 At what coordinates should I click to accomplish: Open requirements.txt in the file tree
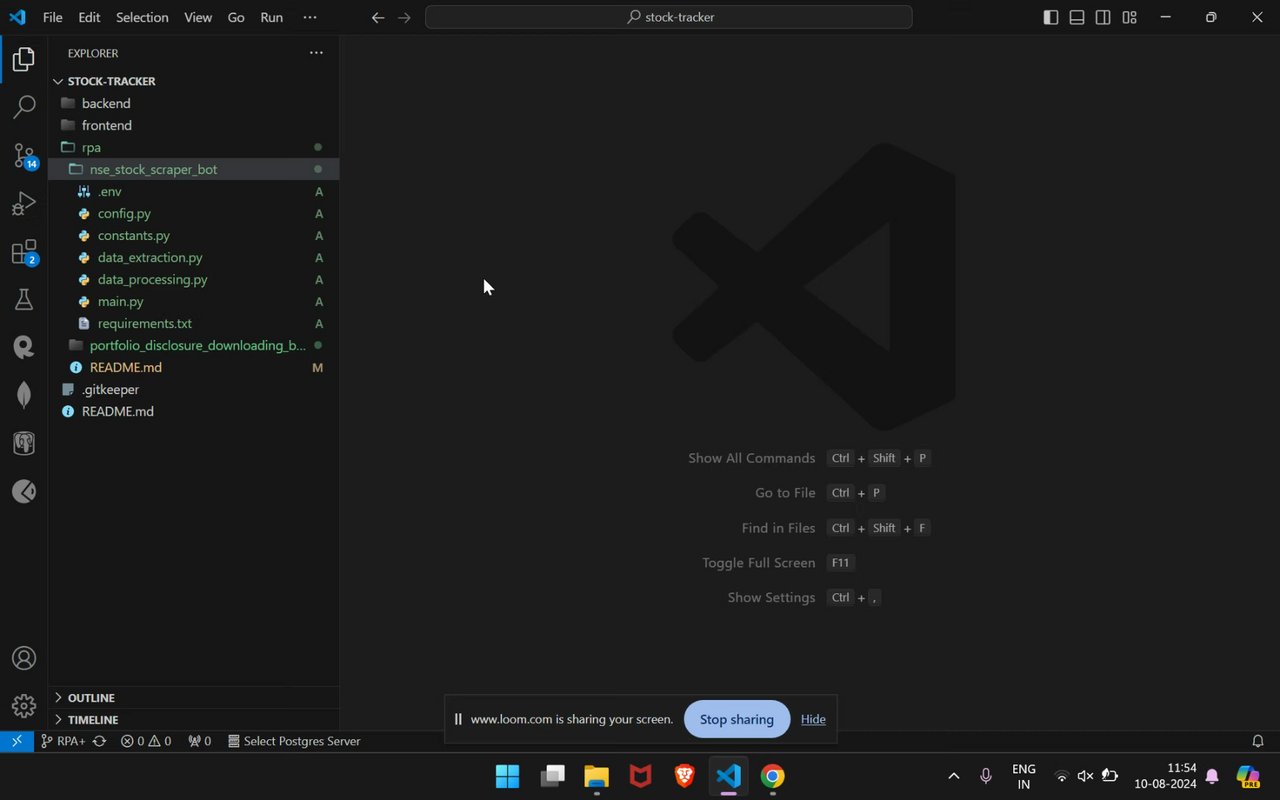pos(194,323)
